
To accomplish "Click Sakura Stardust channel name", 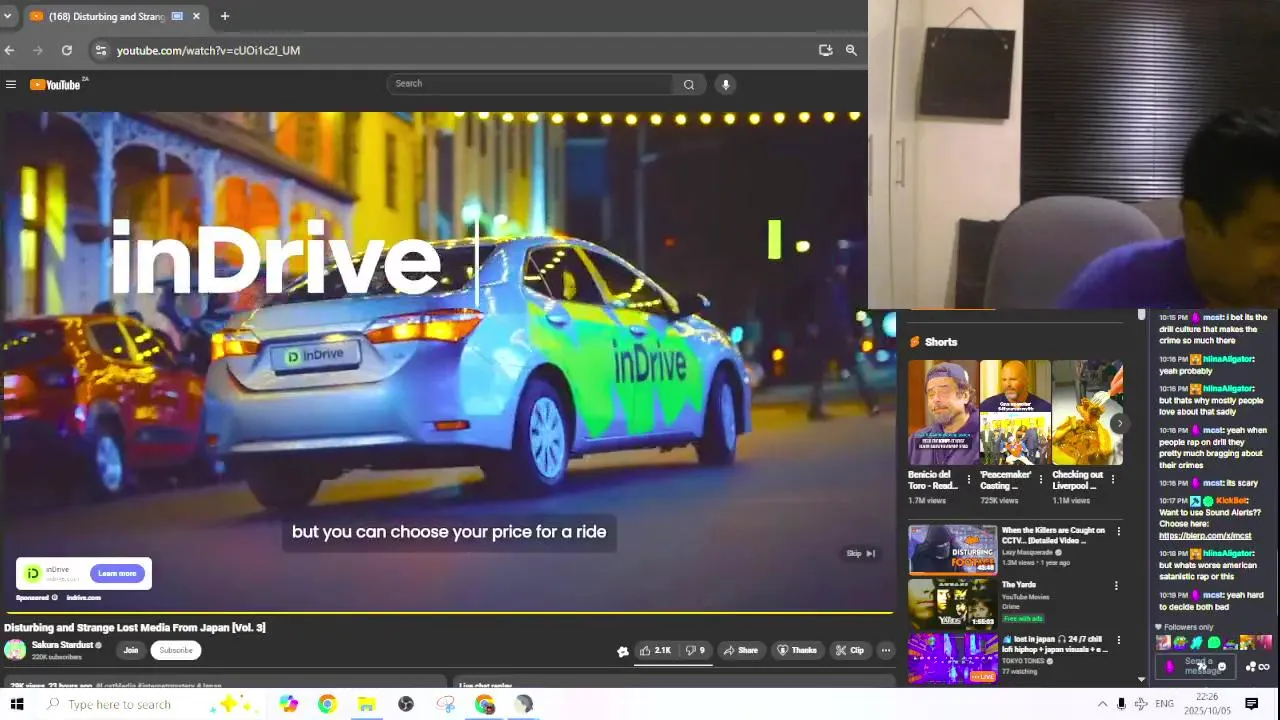I will [x=62, y=645].
